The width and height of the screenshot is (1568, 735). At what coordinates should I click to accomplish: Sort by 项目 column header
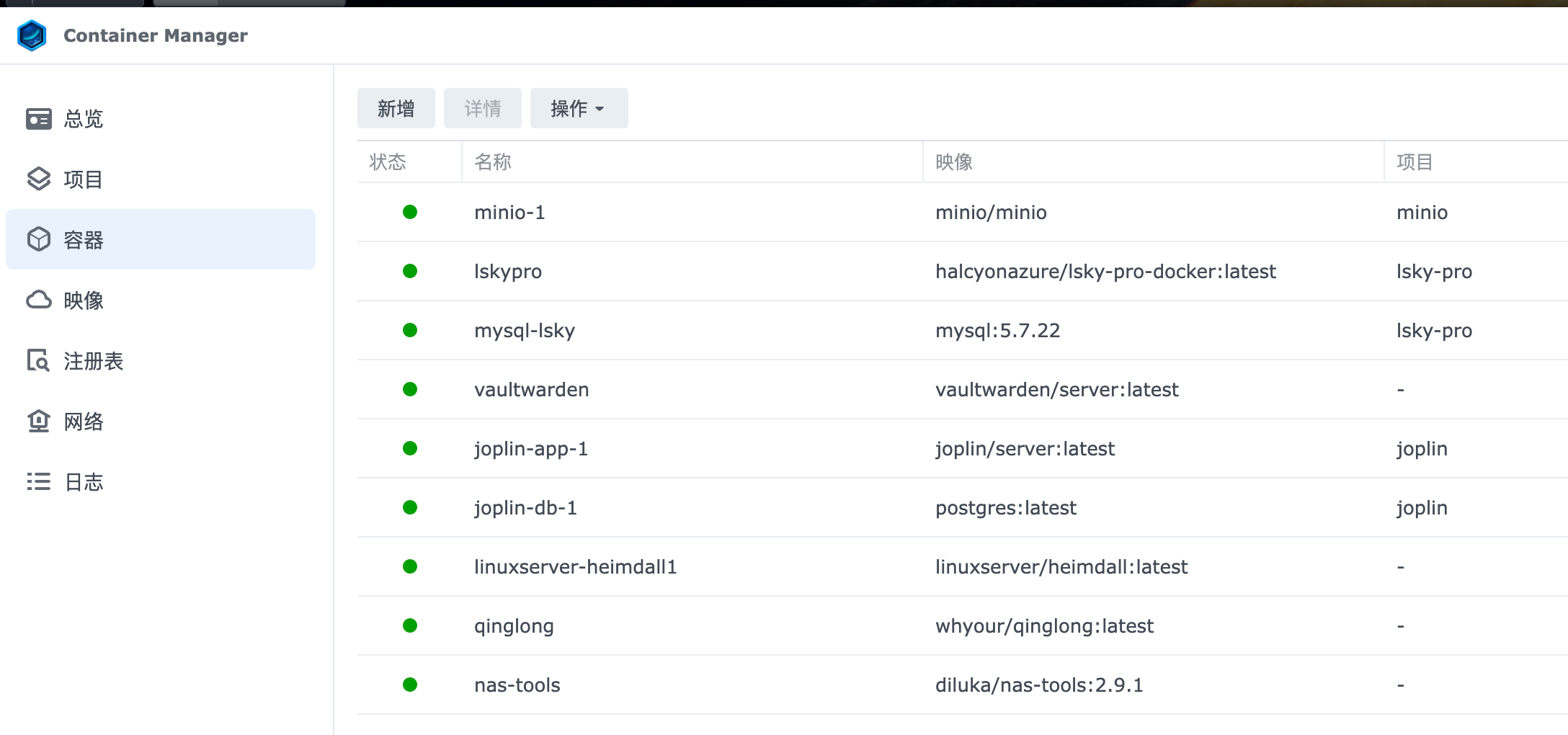(x=1476, y=162)
